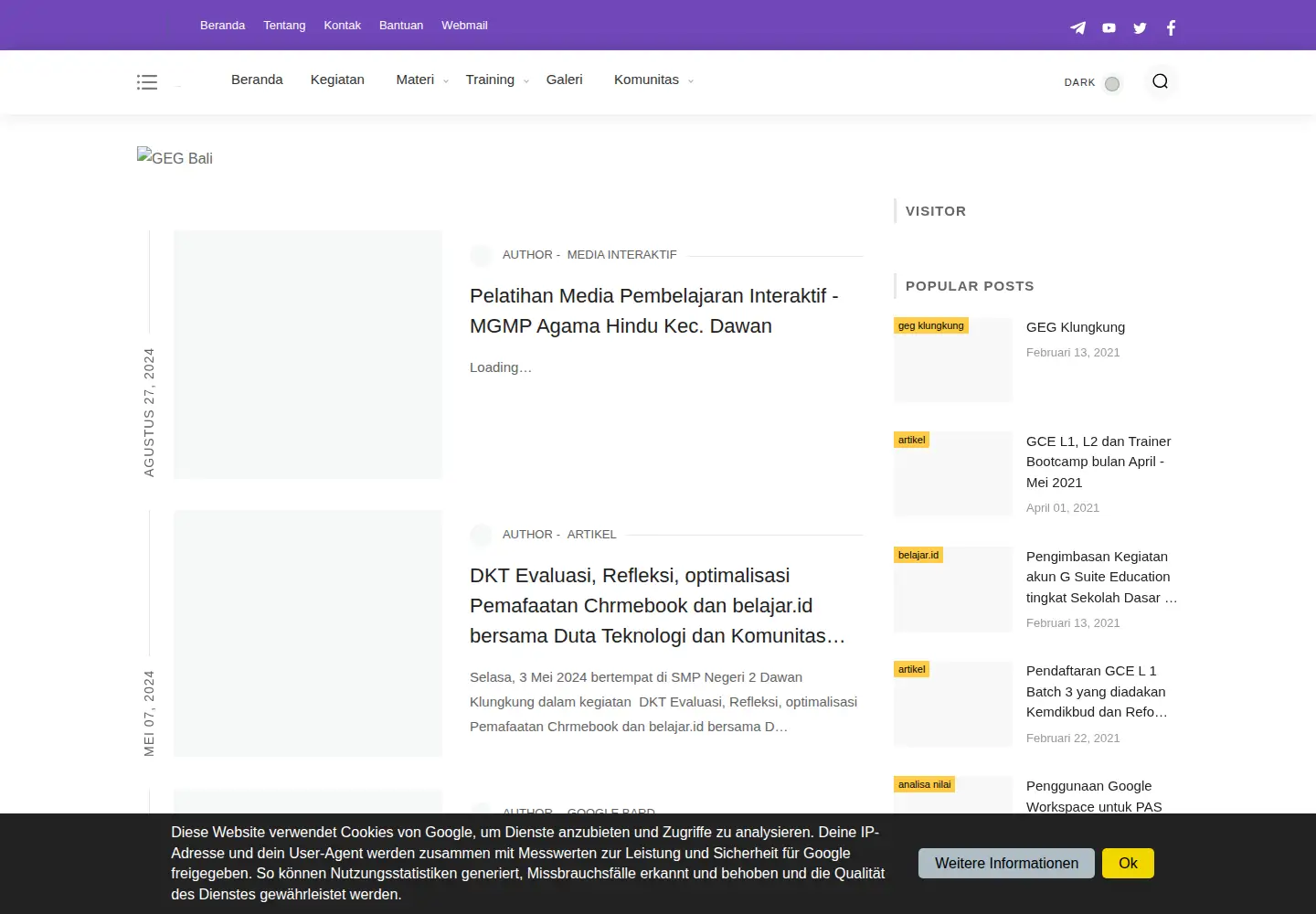Open Penggunaan Google Workspace untuk PAS post
The height and width of the screenshot is (914, 1316).
coord(1094,796)
